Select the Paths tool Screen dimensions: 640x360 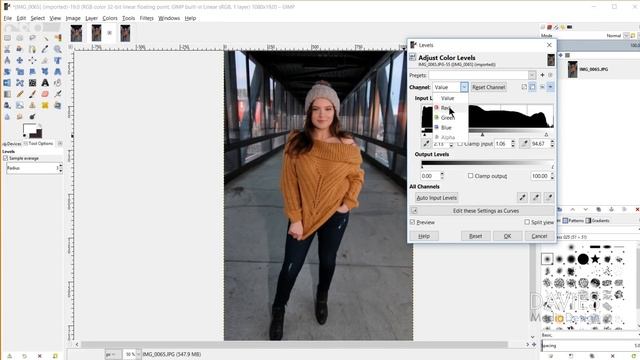click(32, 49)
